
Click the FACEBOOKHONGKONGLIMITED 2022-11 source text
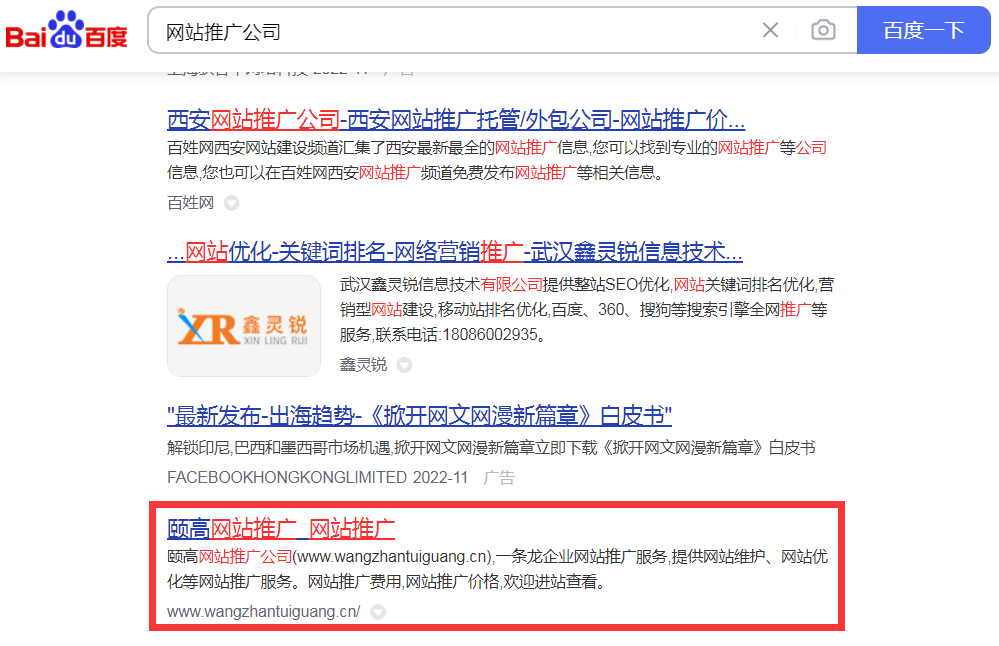(x=317, y=477)
